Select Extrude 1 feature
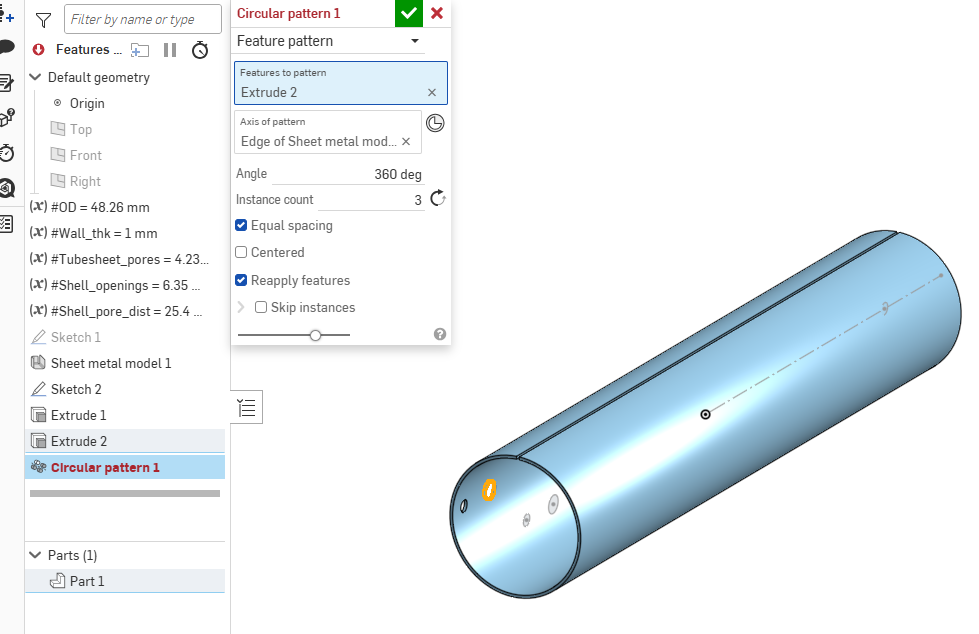979x634 pixels. pyautogui.click(x=78, y=415)
